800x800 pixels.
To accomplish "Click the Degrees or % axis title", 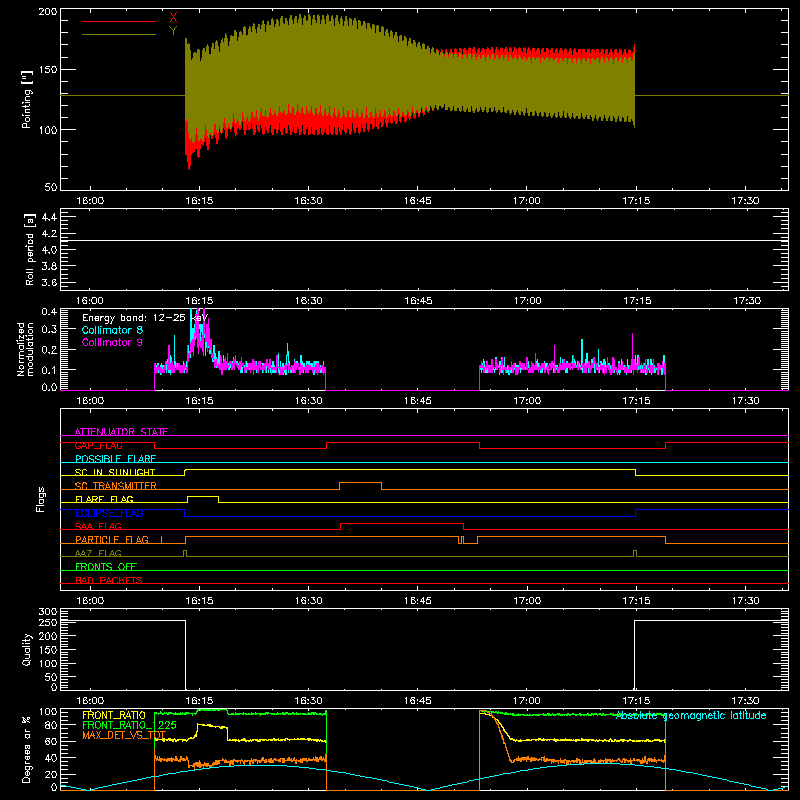I will [x=27, y=749].
